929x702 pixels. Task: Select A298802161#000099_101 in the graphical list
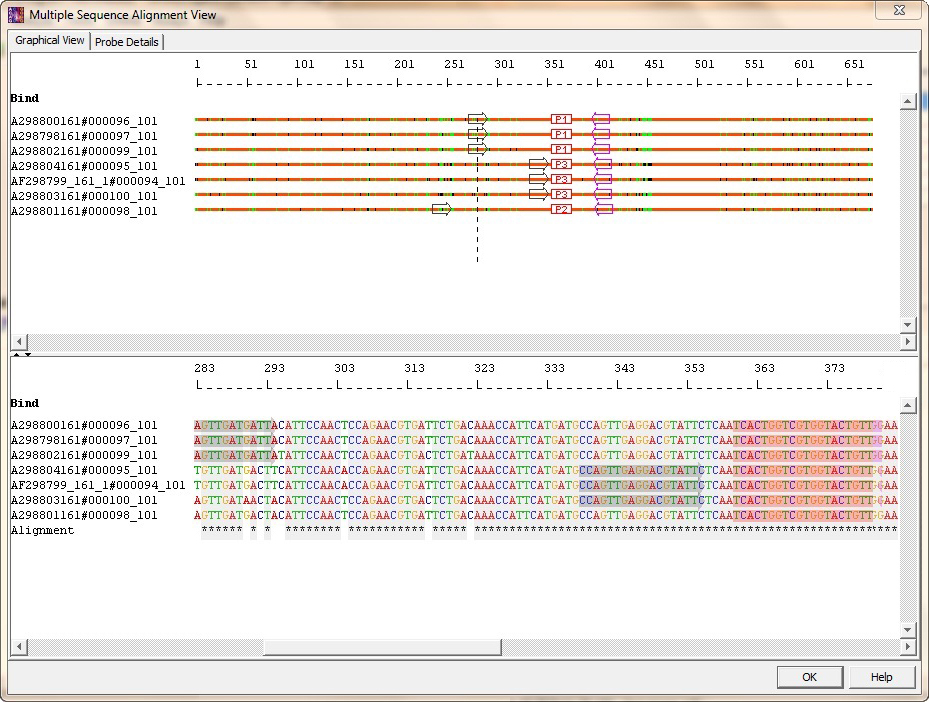click(x=84, y=151)
